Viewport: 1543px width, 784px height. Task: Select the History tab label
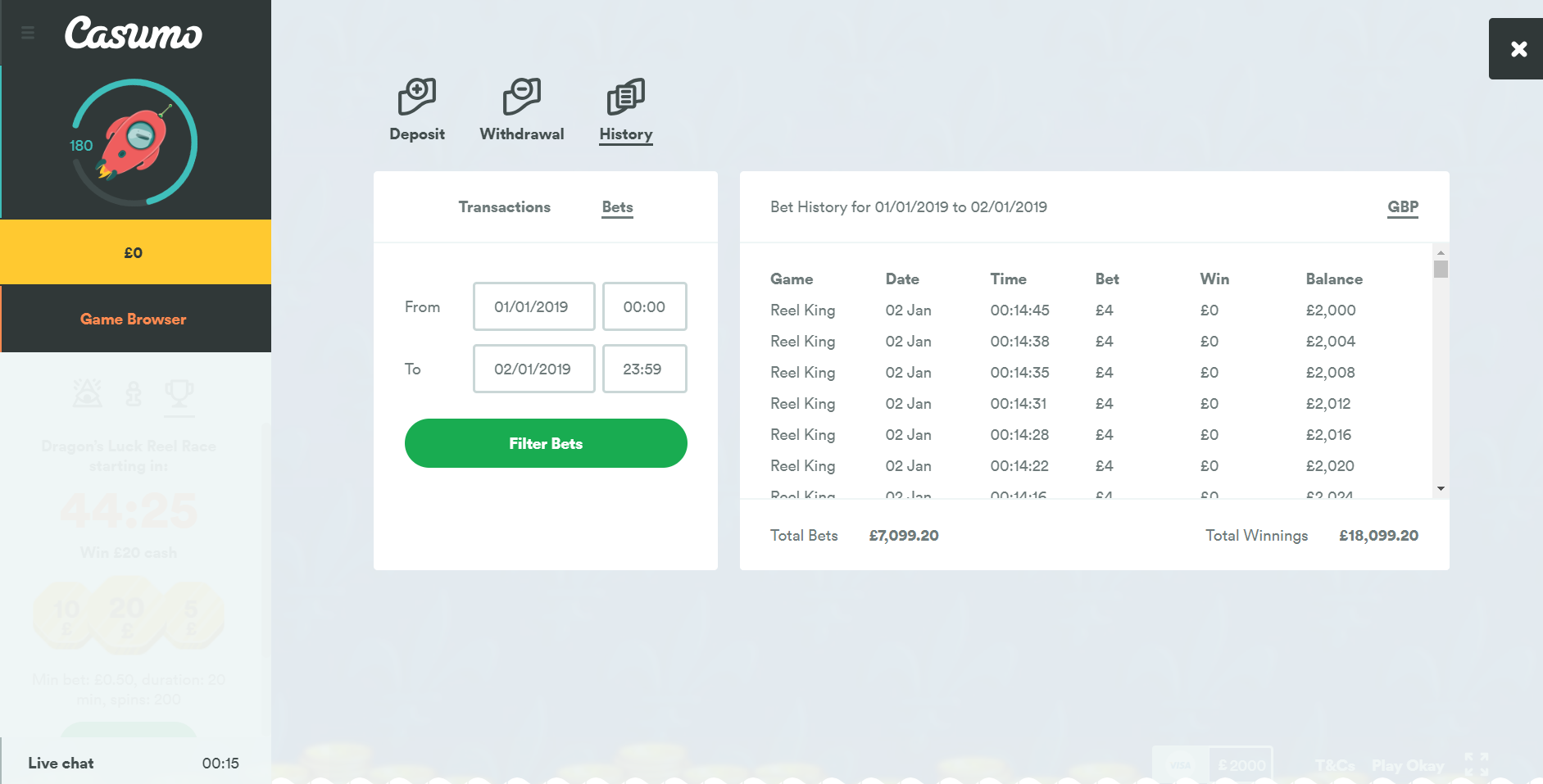[x=626, y=134]
